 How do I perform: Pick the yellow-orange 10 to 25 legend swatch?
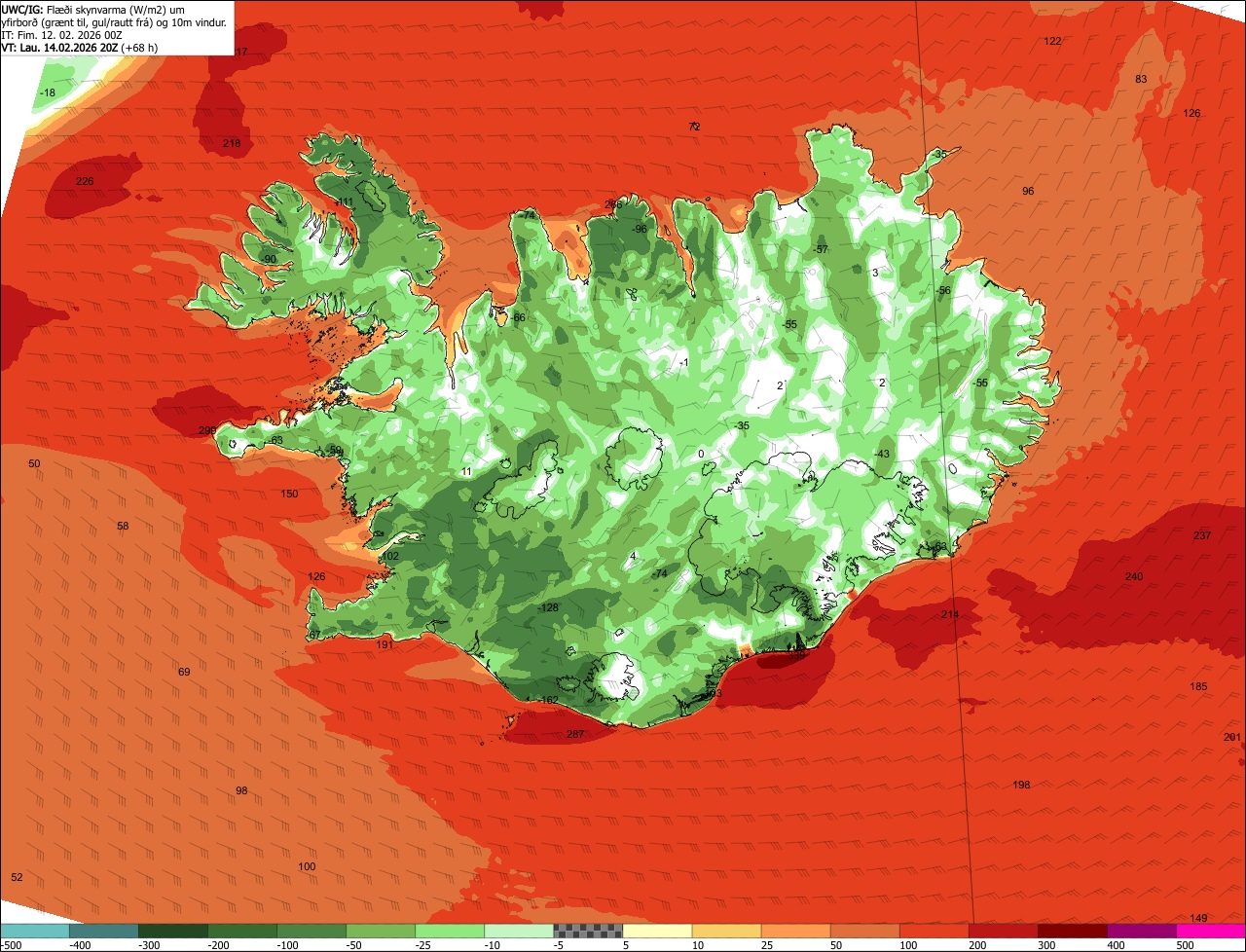[726, 931]
